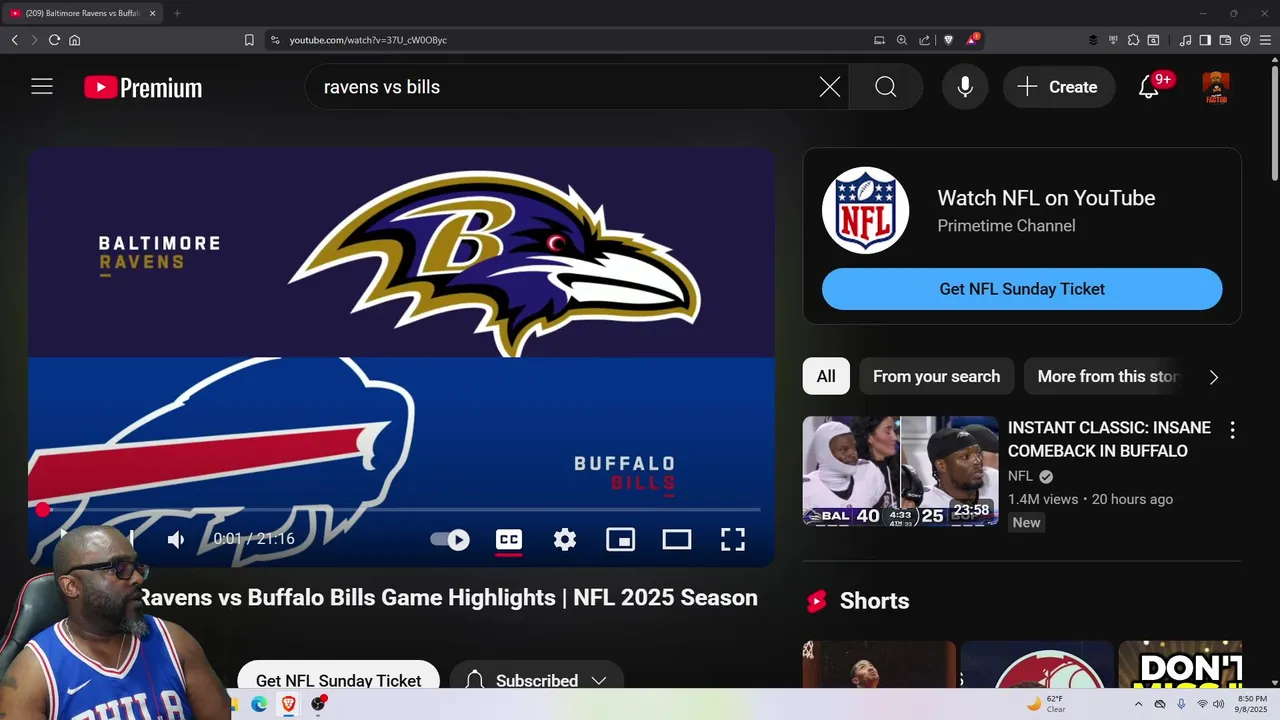Open Microsoft Edge from taskbar
The width and height of the screenshot is (1280, 720).
[259, 704]
